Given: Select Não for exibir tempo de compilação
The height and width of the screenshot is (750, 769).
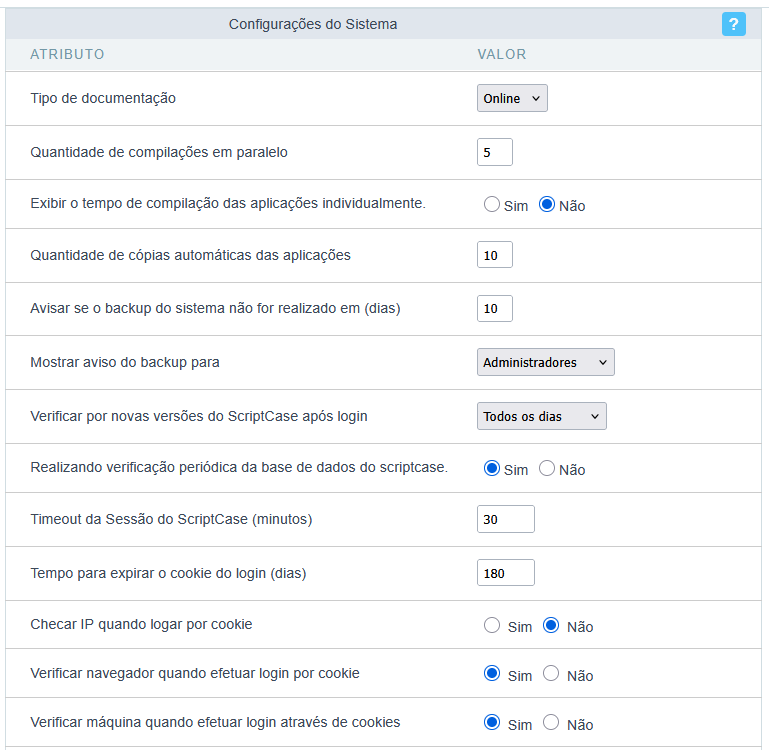Looking at the screenshot, I should pos(546,204).
